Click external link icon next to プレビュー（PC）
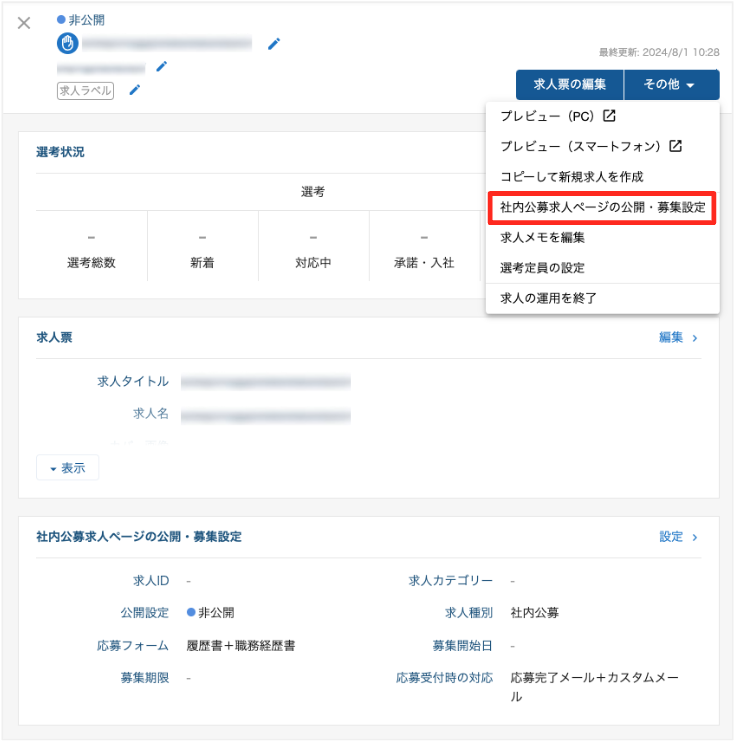 pos(609,115)
